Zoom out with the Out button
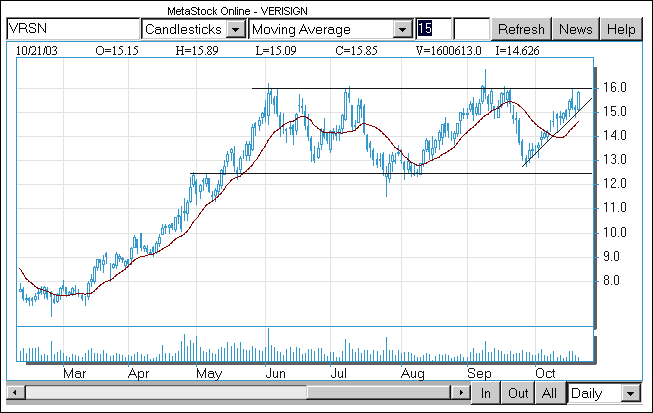Screen dimensions: 653x413 [x=518, y=393]
